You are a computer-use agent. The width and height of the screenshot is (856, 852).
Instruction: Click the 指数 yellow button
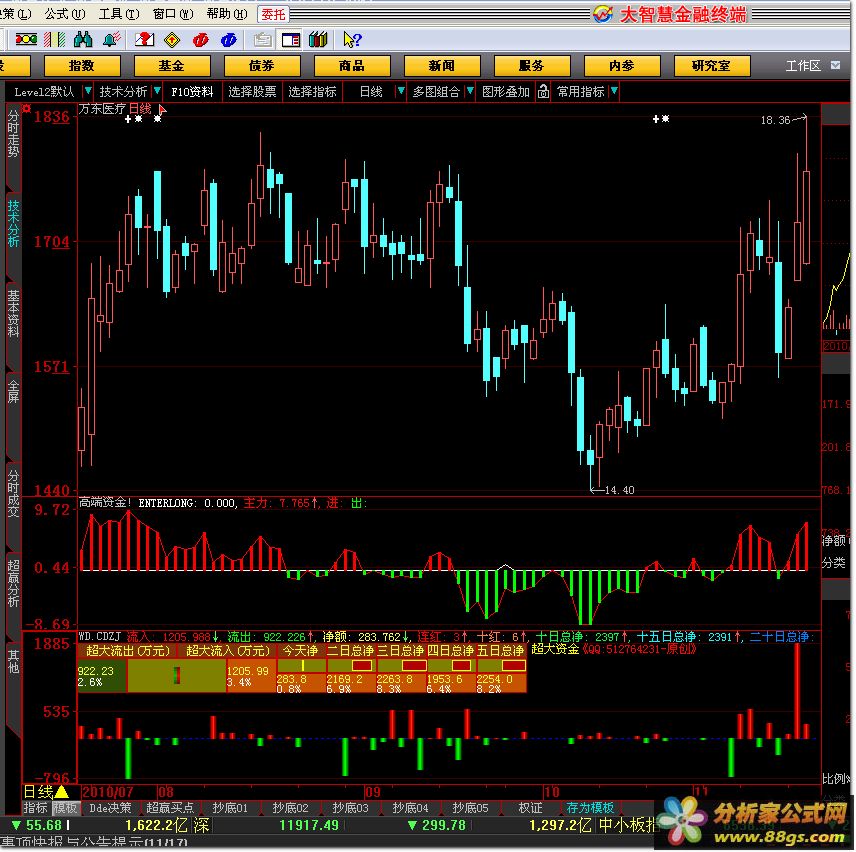pyautogui.click(x=82, y=65)
